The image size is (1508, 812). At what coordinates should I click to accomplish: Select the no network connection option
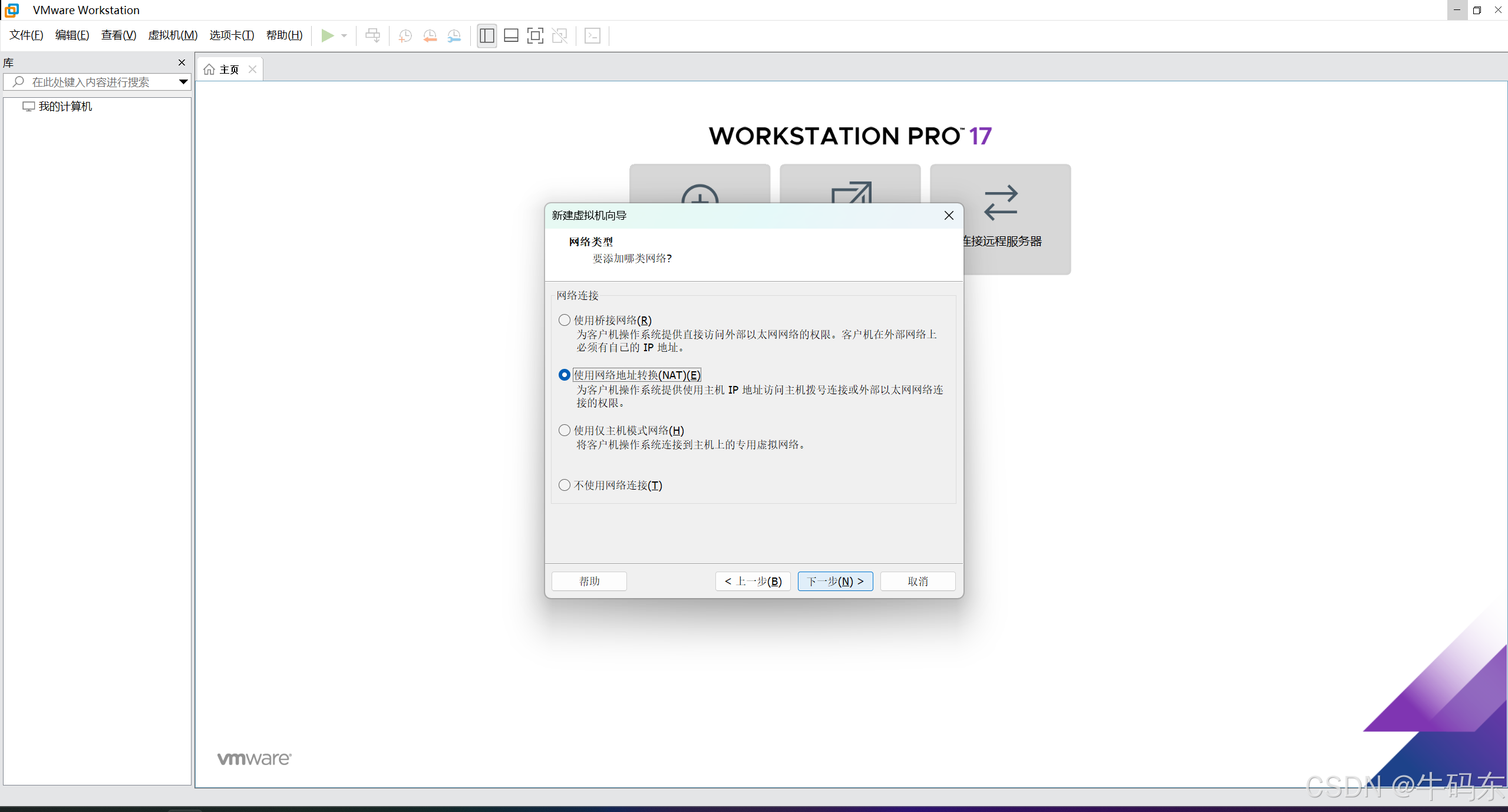tap(565, 485)
